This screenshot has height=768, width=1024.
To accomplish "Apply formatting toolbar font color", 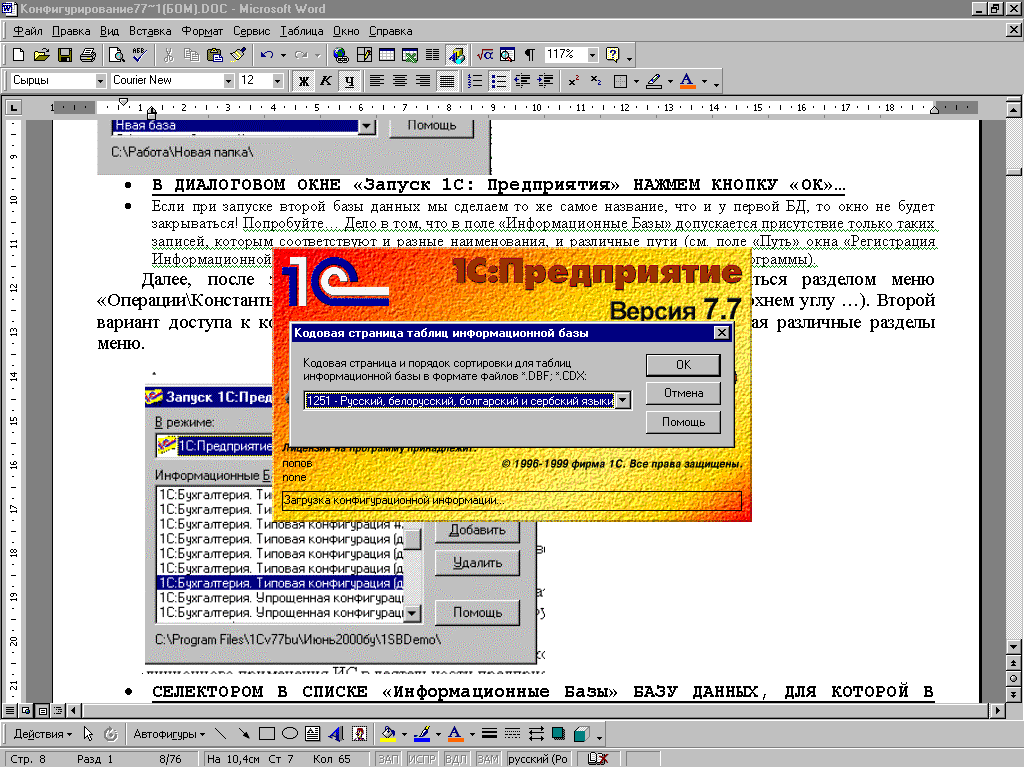I will [687, 81].
